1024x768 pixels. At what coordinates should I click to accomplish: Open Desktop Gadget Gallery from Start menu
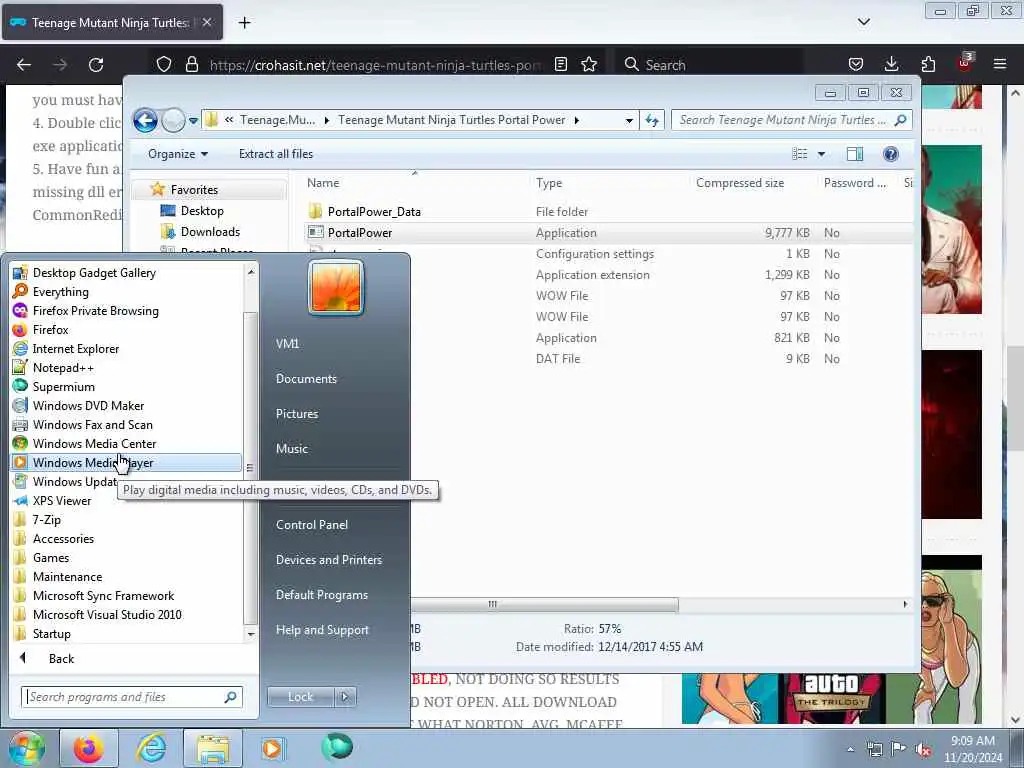pyautogui.click(x=94, y=273)
